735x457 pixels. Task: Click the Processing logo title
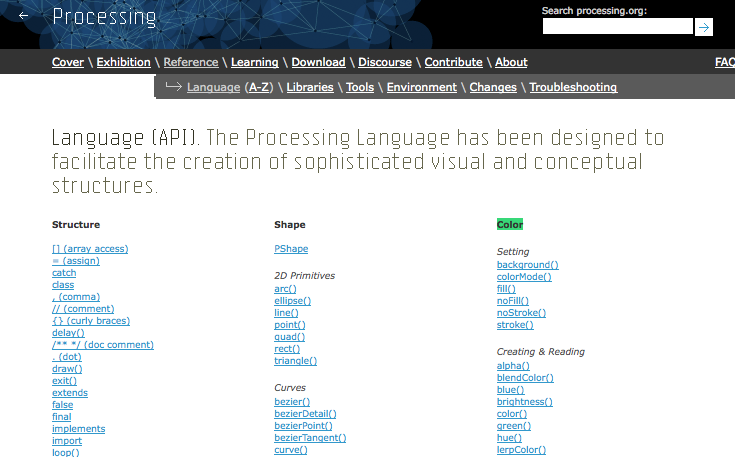coord(104,17)
